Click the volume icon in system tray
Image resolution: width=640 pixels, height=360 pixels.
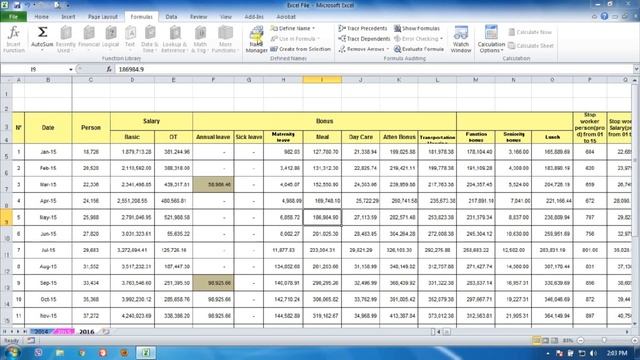tap(593, 353)
